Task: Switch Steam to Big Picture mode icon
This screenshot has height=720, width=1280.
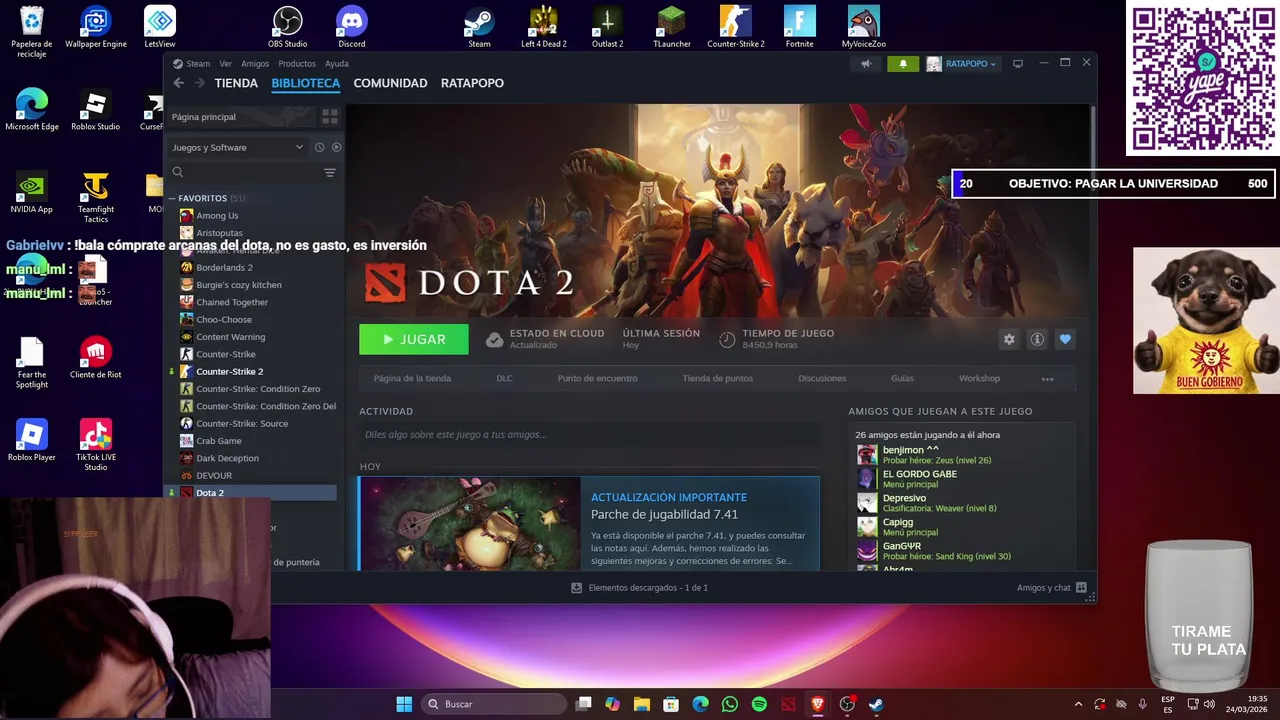Action: click(1018, 64)
